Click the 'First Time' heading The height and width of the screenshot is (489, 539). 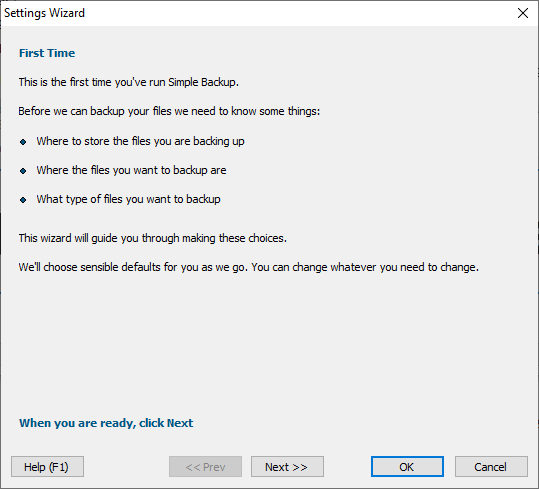[x=47, y=53]
